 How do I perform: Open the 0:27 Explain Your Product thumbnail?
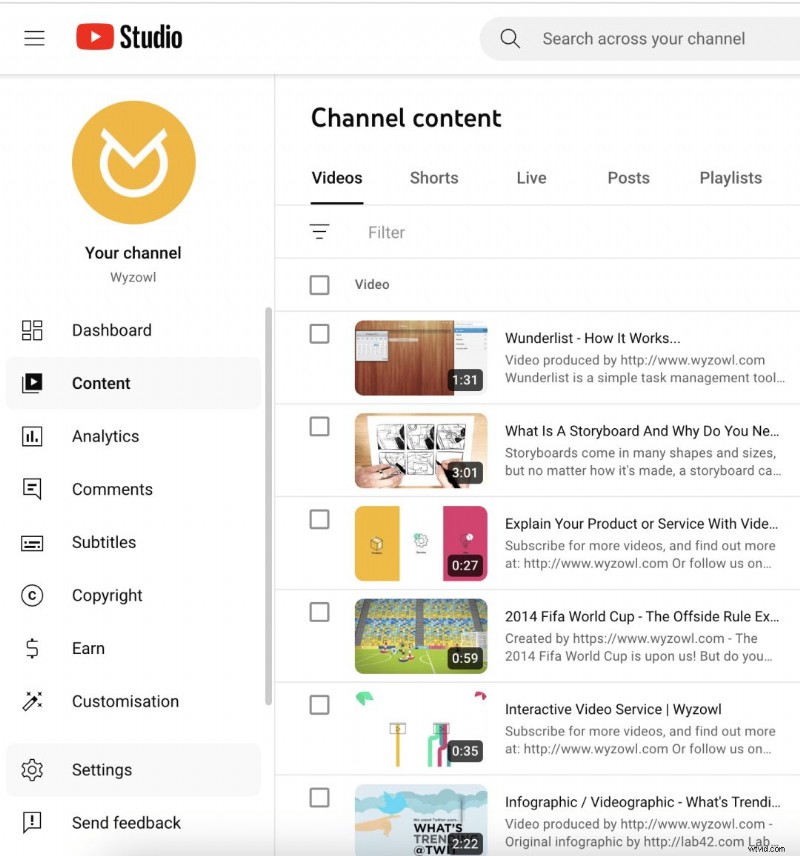click(421, 543)
